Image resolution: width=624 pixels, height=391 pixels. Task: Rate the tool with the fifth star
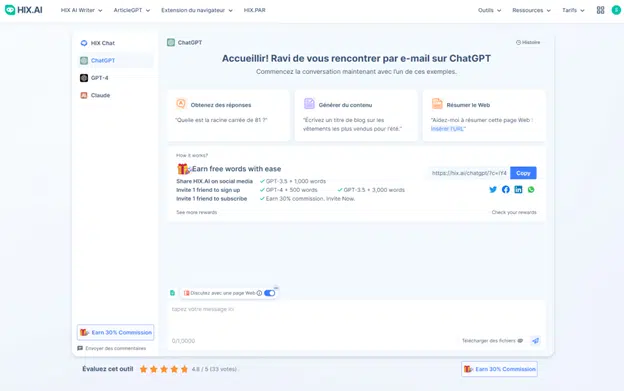click(x=184, y=369)
